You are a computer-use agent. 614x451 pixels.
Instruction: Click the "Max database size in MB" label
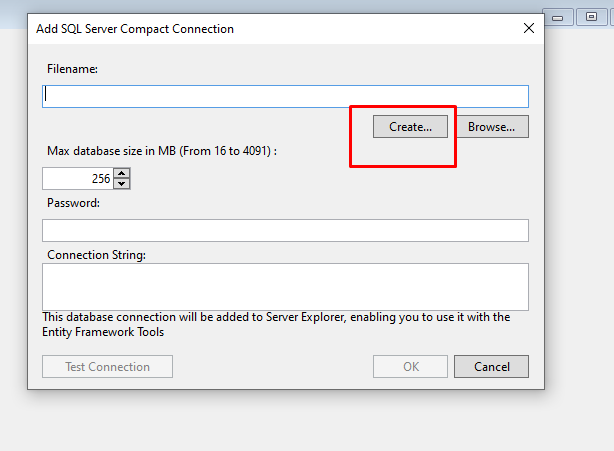point(162,151)
